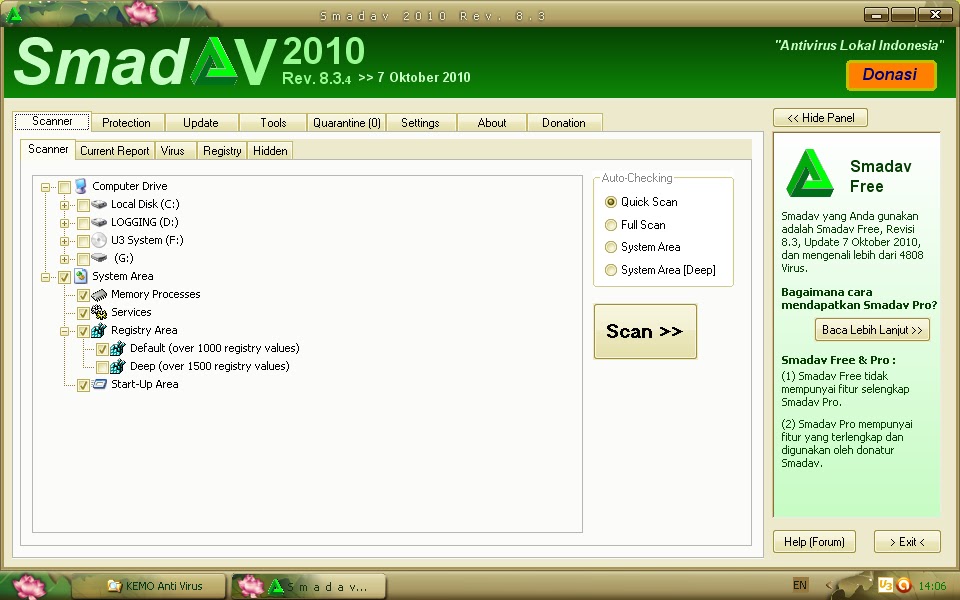Click the Registry Area icon
960x600 pixels.
pos(99,331)
